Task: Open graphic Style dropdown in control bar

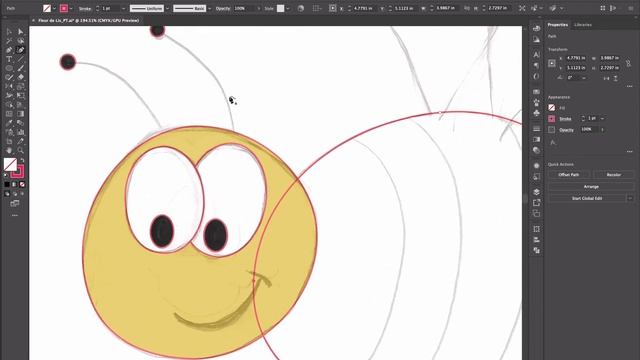Action: (288, 8)
